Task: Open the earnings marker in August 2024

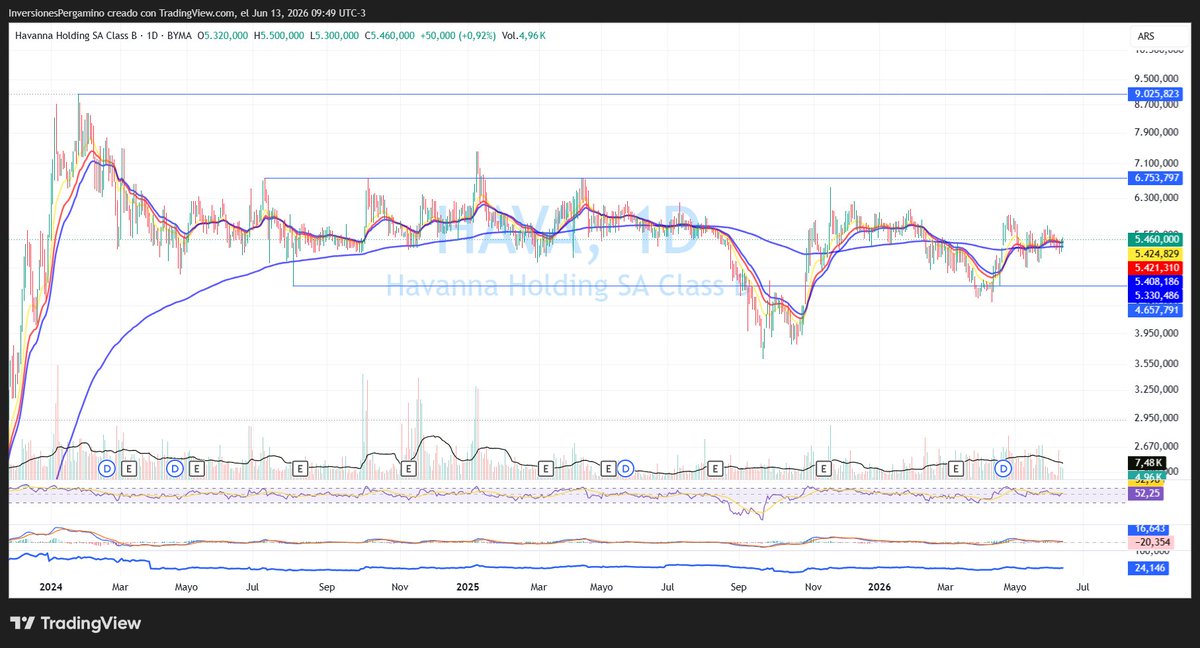Action: pyautogui.click(x=301, y=468)
